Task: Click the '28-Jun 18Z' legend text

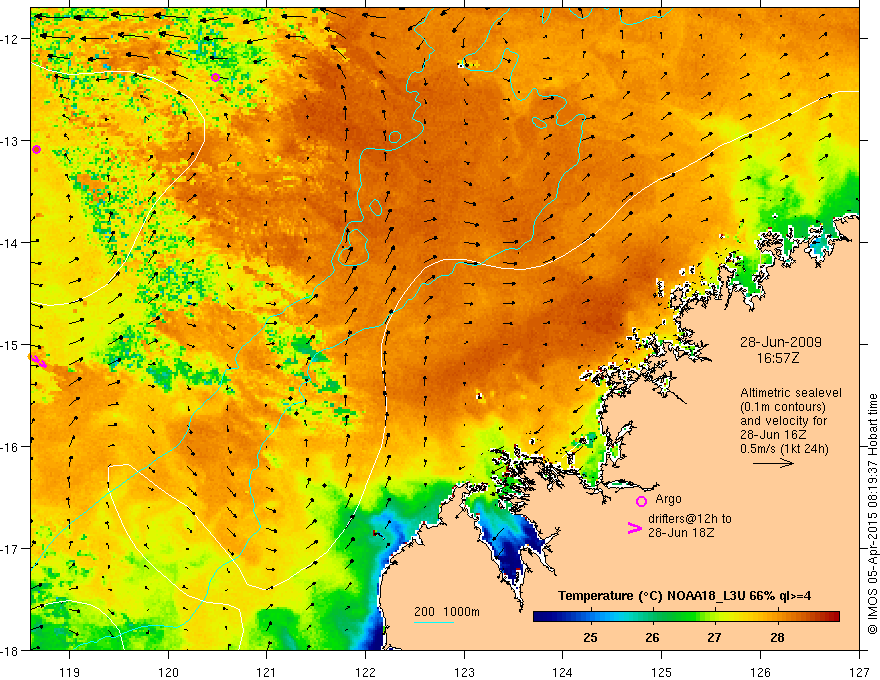Action: [681, 532]
